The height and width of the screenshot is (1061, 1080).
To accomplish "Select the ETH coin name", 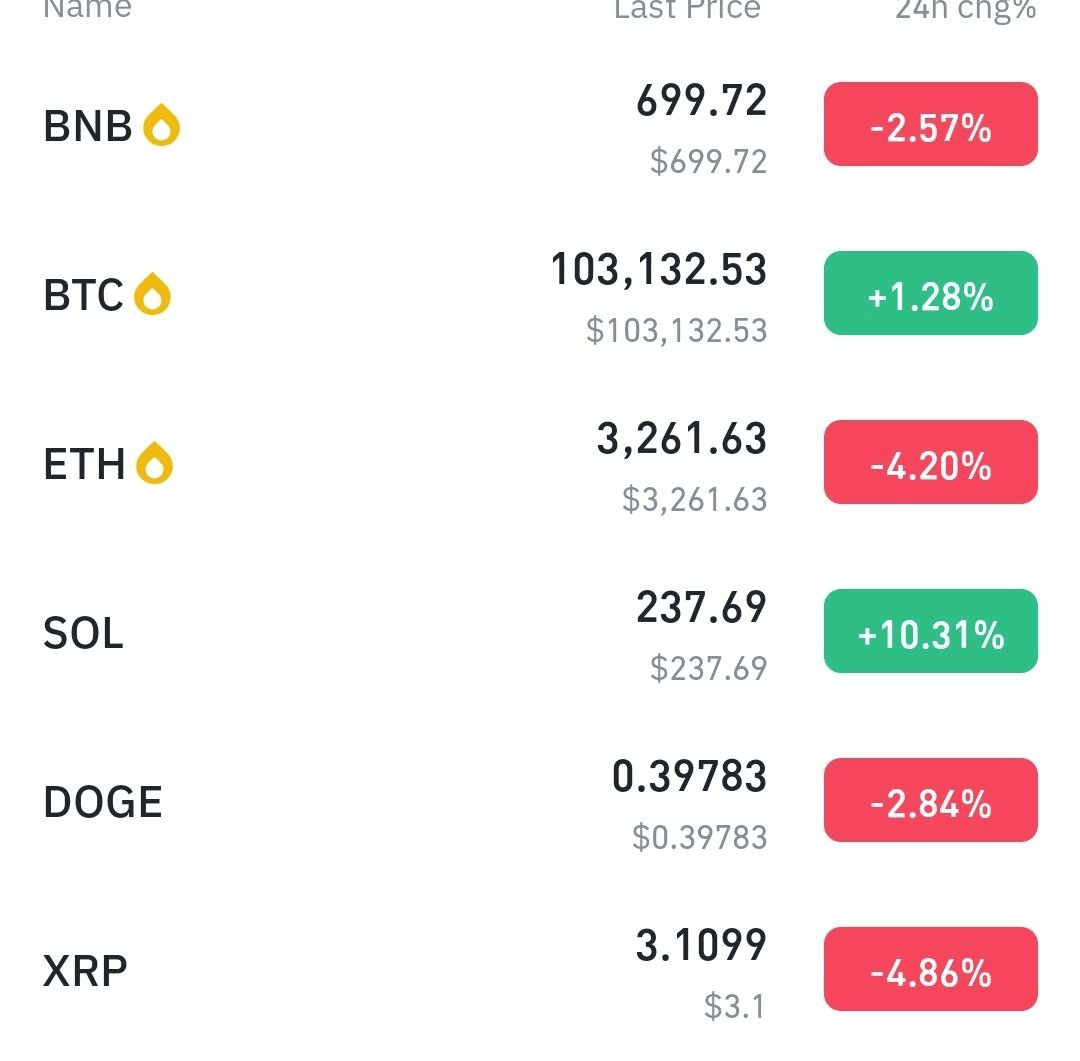I will tap(85, 464).
